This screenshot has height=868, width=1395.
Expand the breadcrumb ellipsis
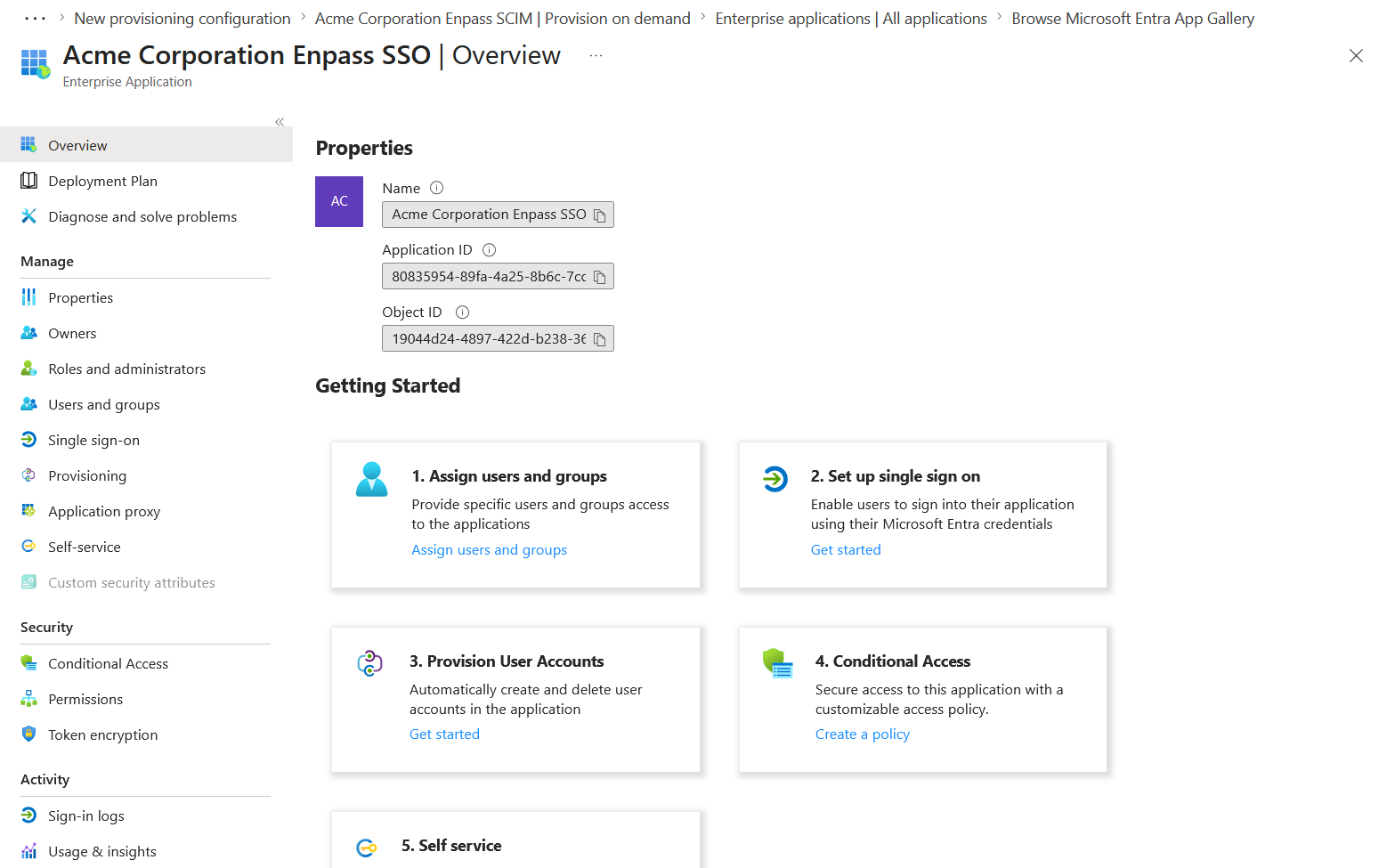point(35,19)
